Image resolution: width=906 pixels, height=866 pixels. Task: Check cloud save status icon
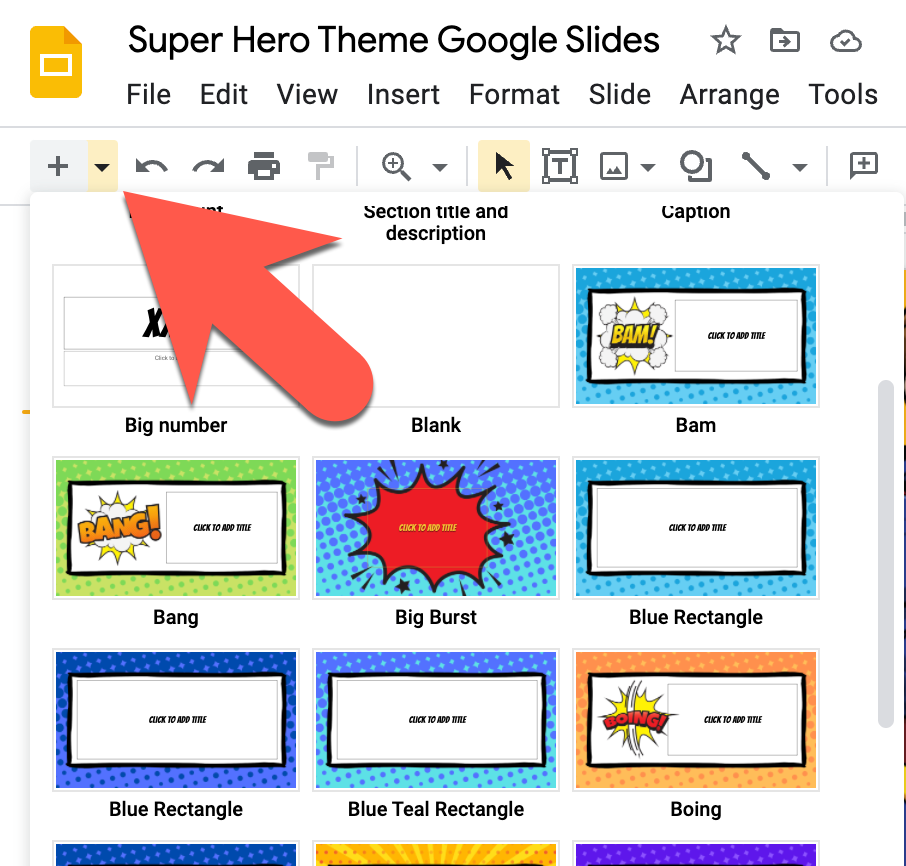tap(845, 41)
